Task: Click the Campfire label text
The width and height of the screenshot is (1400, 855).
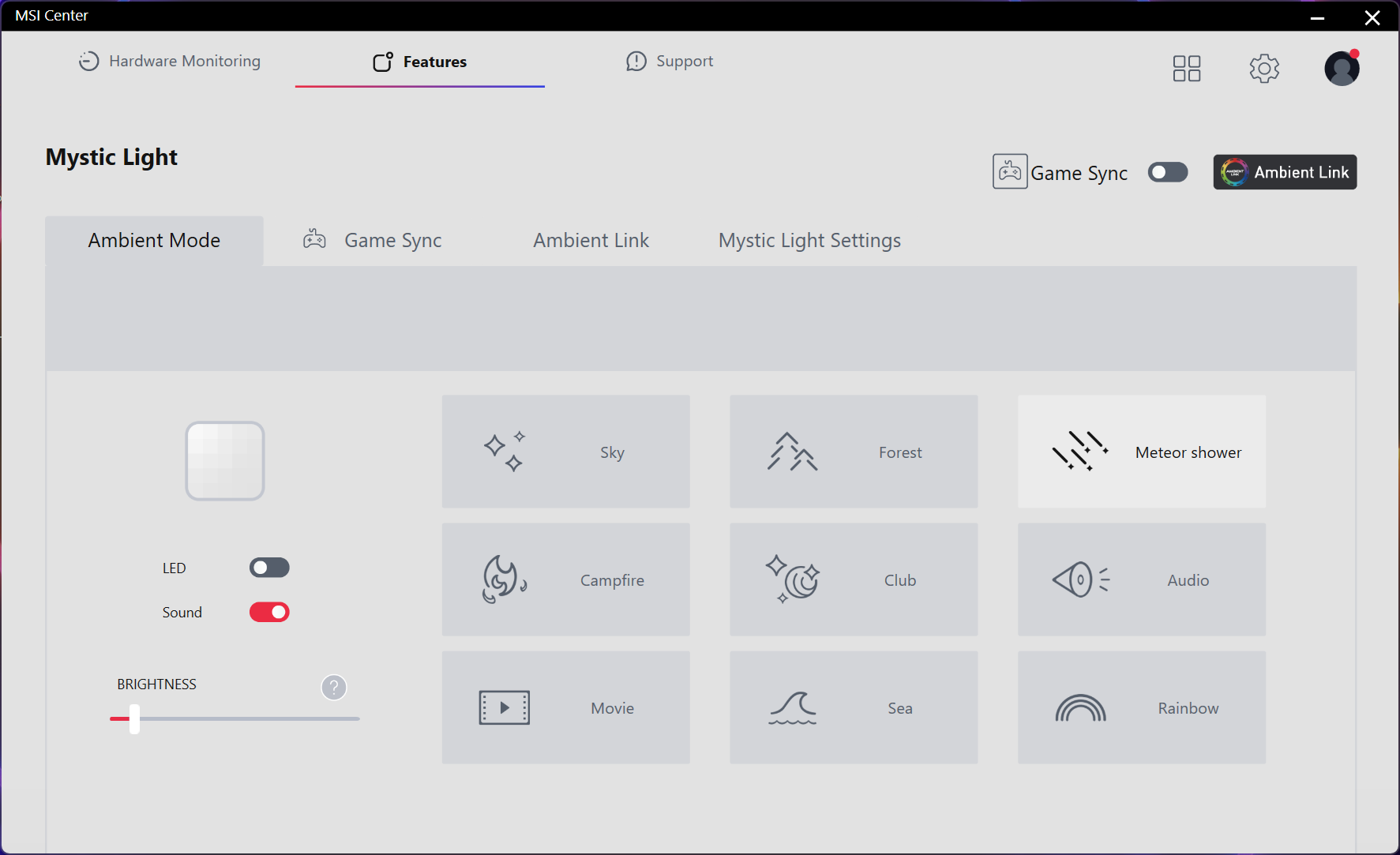Action: (x=612, y=580)
